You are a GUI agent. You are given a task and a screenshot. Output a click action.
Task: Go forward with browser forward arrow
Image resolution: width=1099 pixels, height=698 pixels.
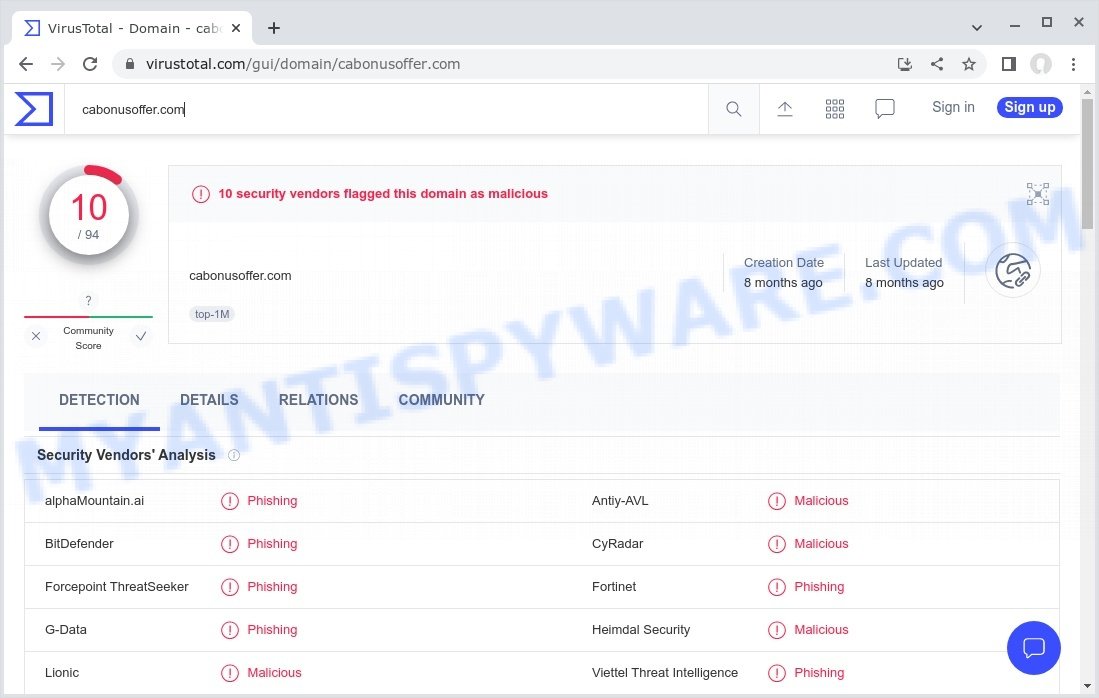(57, 64)
